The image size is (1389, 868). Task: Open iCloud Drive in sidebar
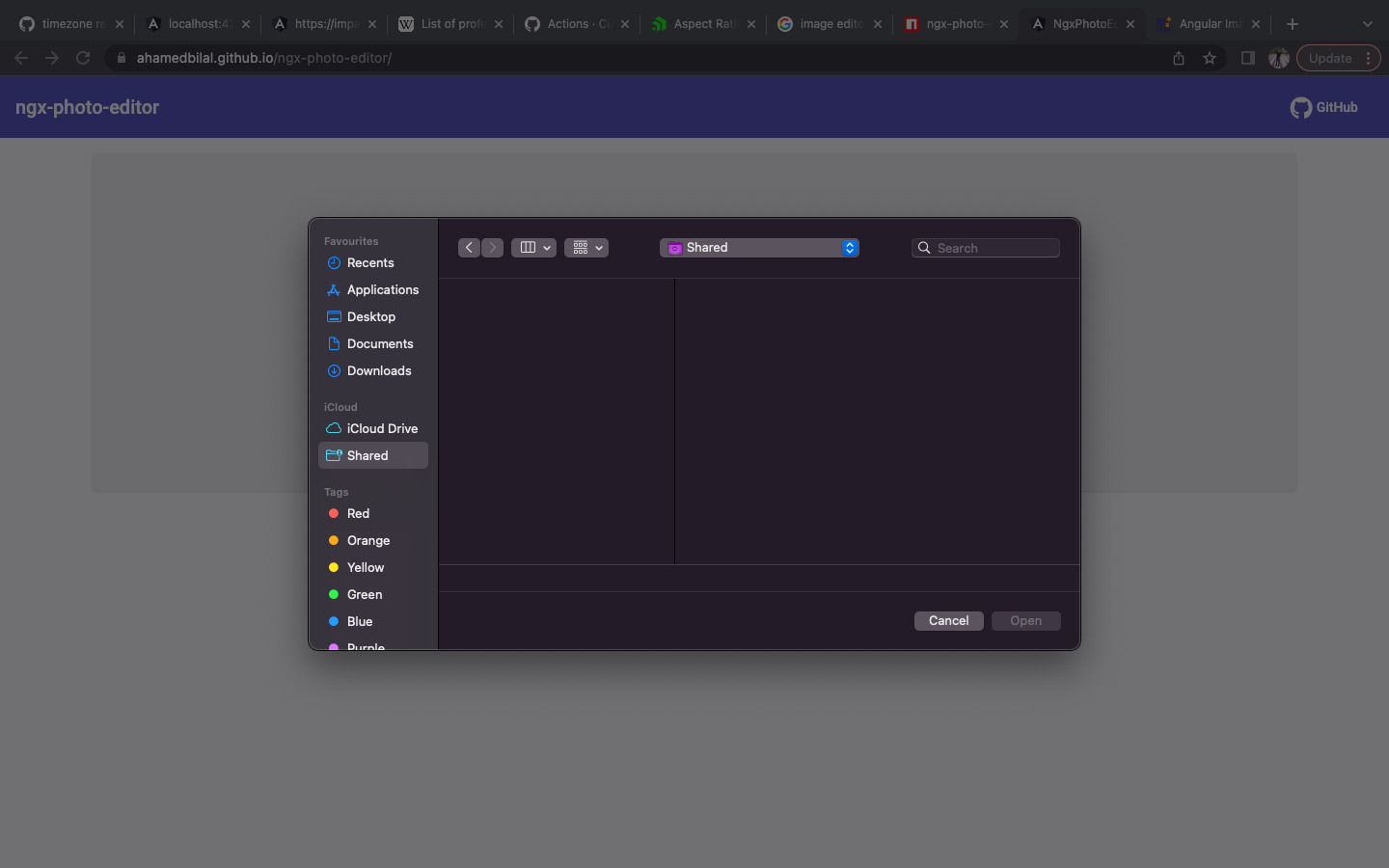tap(381, 429)
